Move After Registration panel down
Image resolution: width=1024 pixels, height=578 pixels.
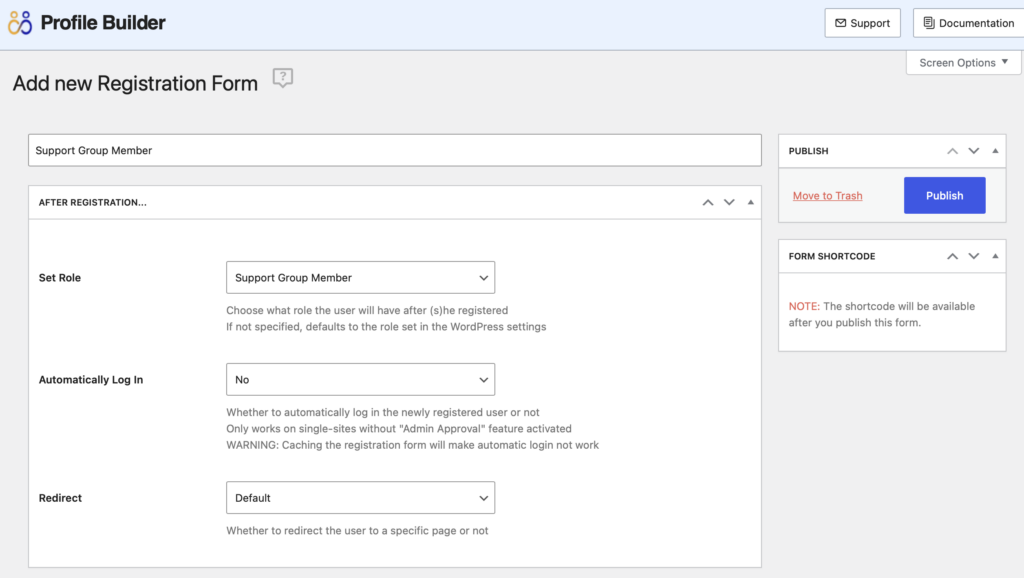[x=729, y=202]
